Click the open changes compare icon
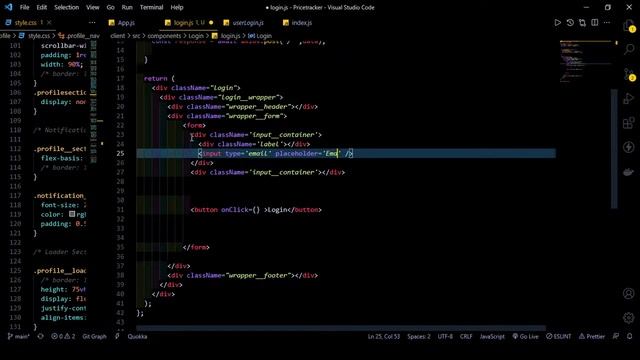The image size is (640, 360). coord(582,23)
